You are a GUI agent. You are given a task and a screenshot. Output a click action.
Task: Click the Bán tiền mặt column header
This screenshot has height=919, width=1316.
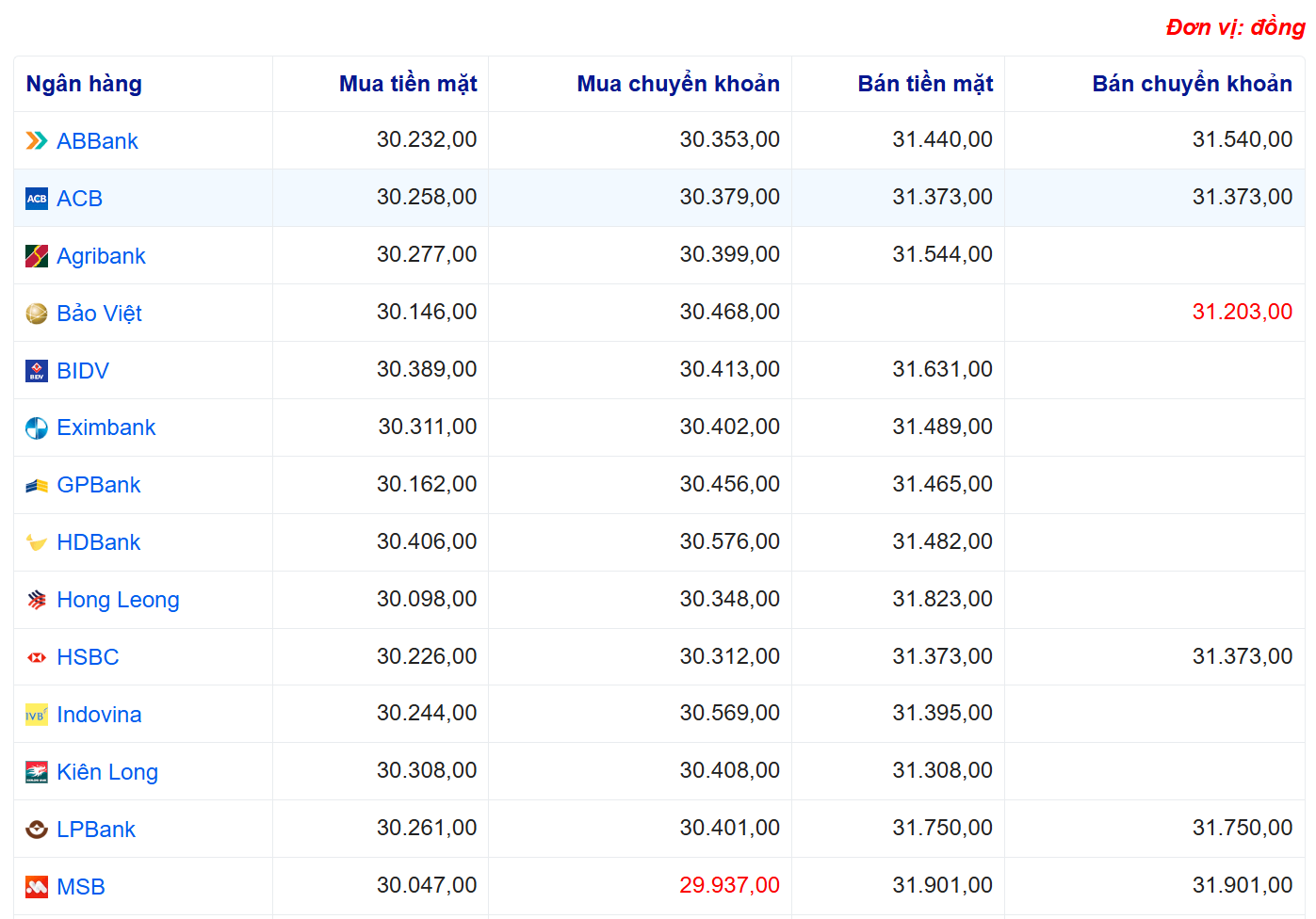pyautogui.click(x=924, y=84)
